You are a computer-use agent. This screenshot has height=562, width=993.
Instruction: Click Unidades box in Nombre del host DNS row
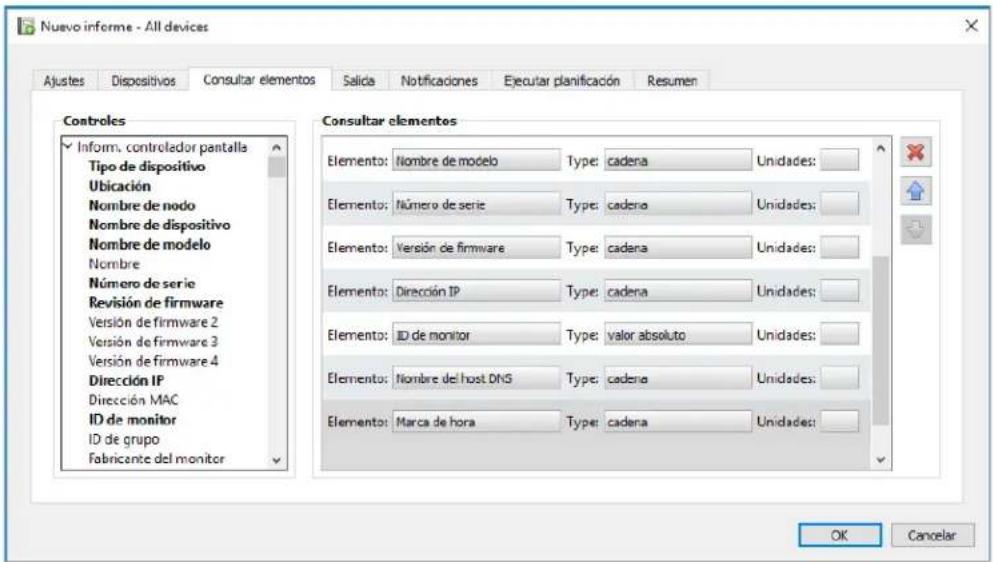coord(840,378)
